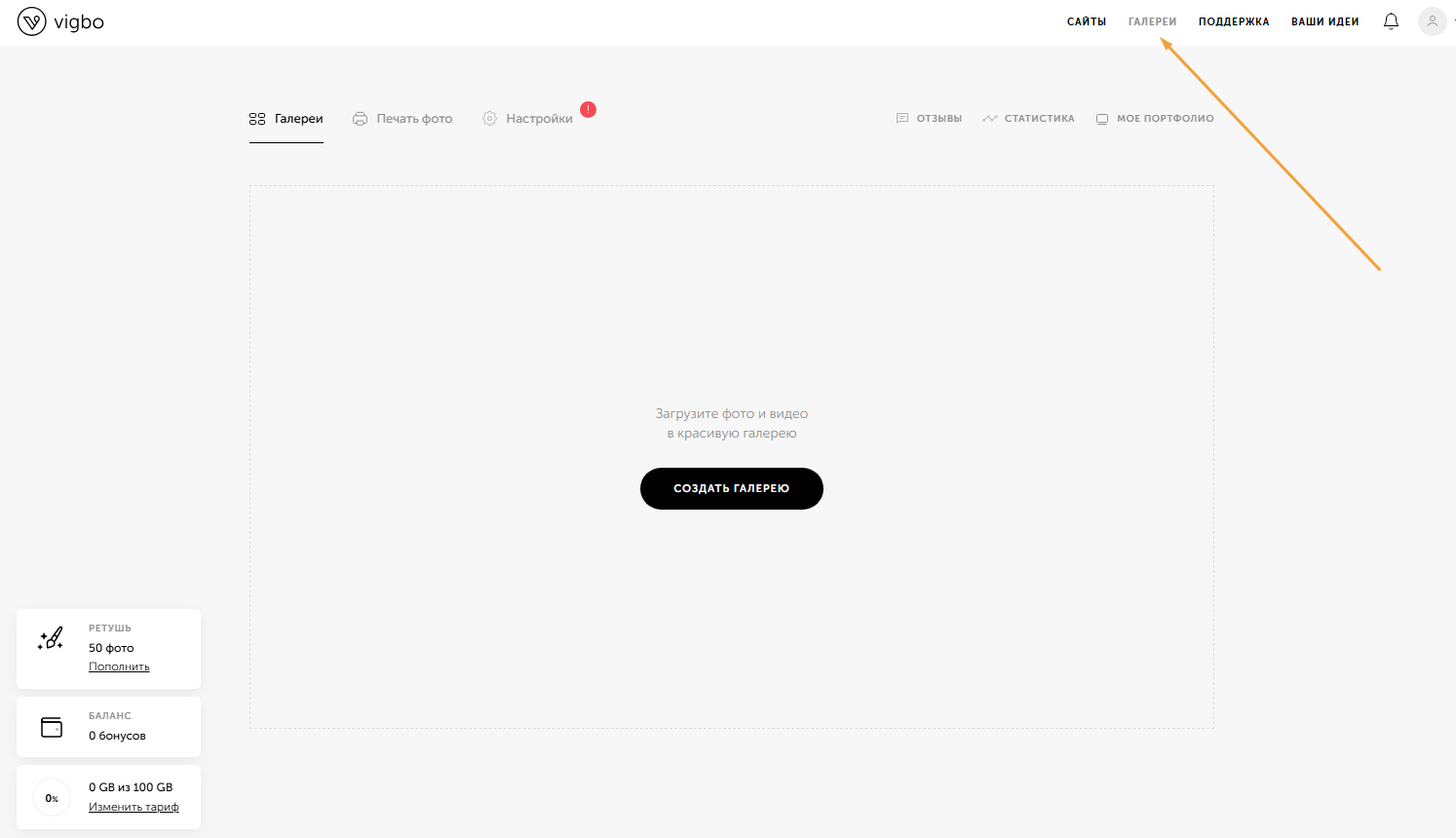Click the red alert badge on Настройки
1456x838 pixels.
pos(588,109)
